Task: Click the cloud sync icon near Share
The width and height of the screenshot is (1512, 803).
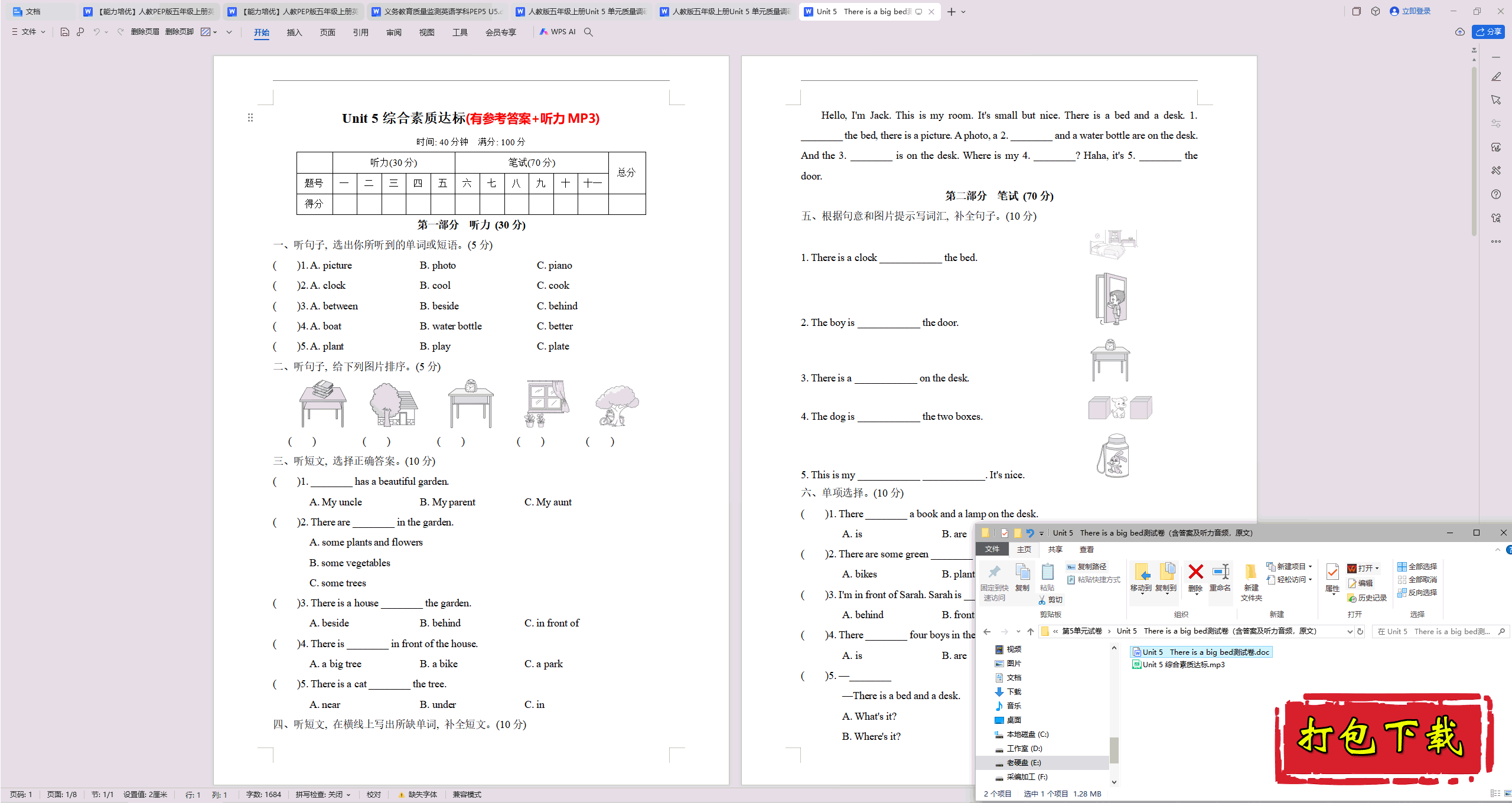Action: click(1459, 32)
